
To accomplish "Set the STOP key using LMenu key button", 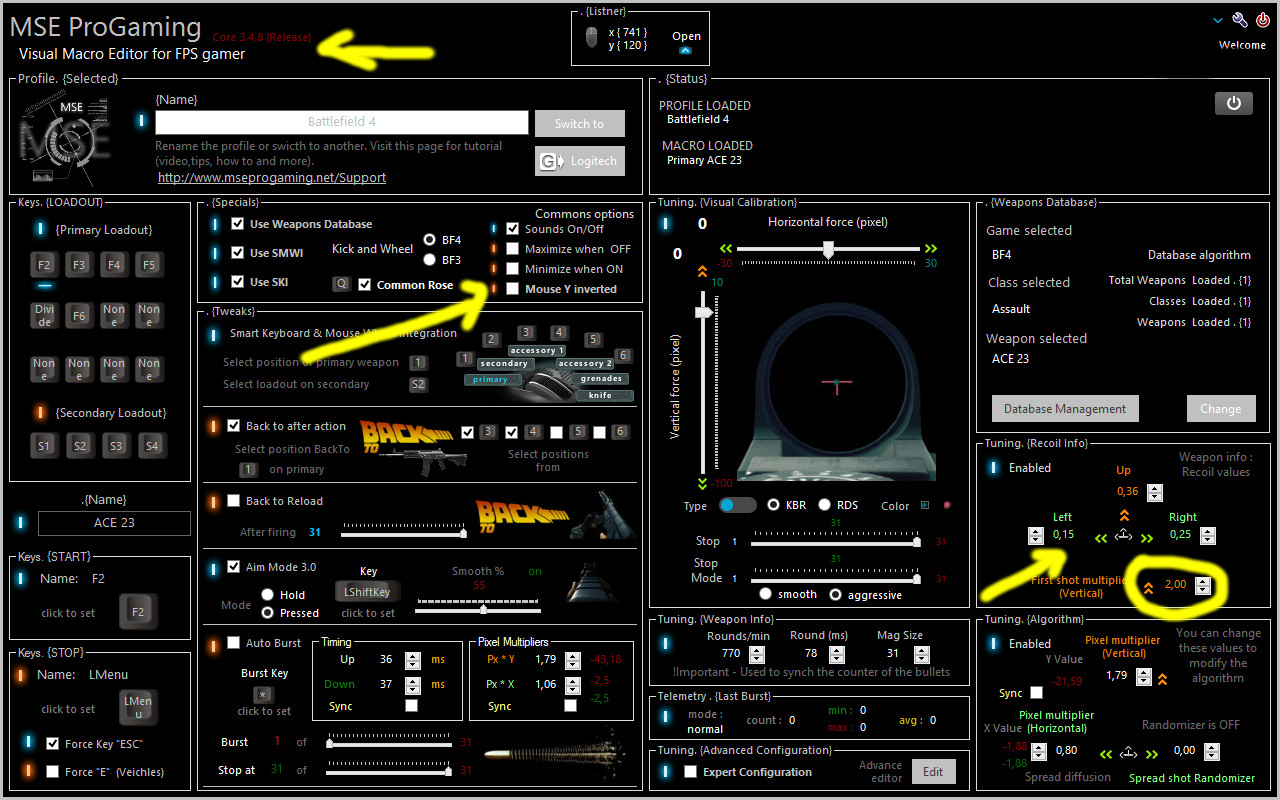I will point(138,707).
